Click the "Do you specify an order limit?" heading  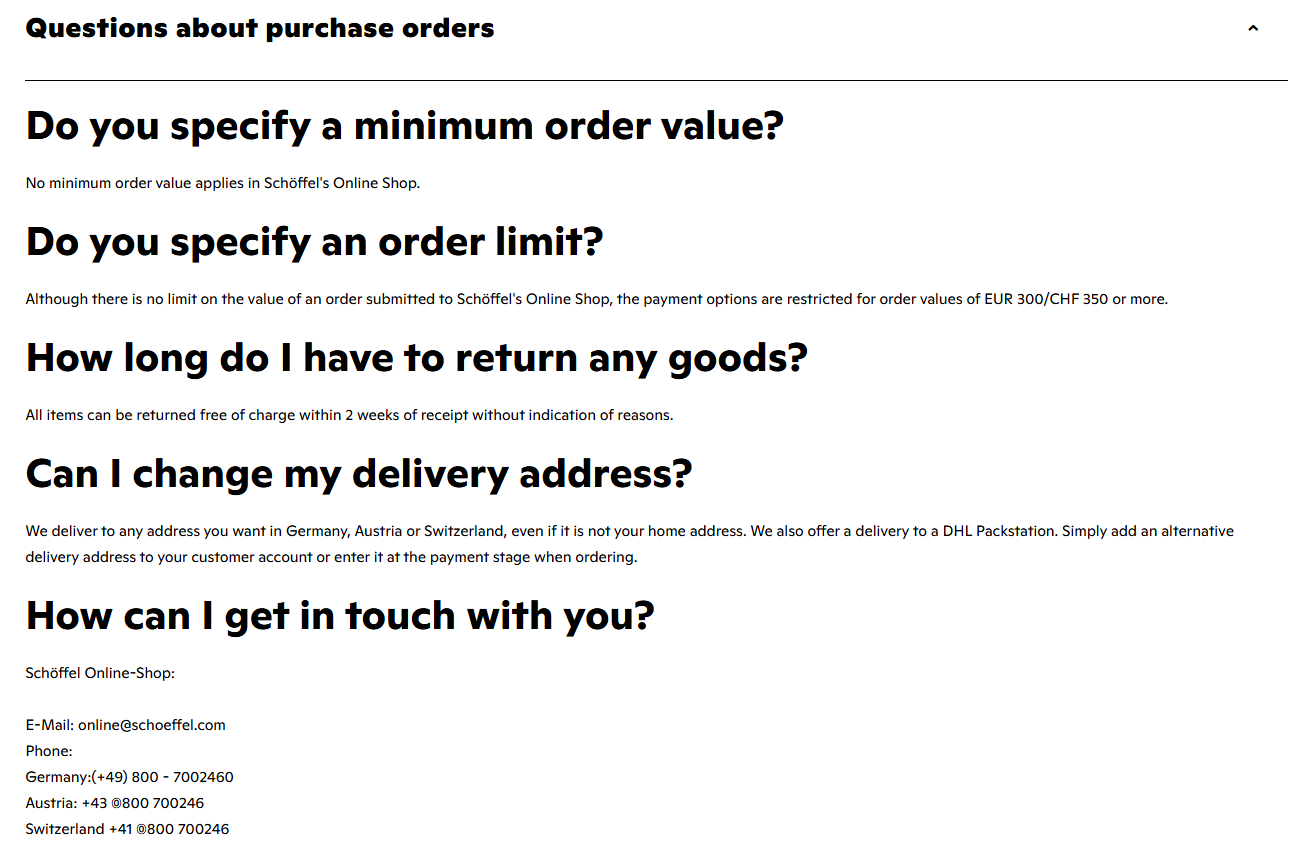pyautogui.click(x=314, y=242)
